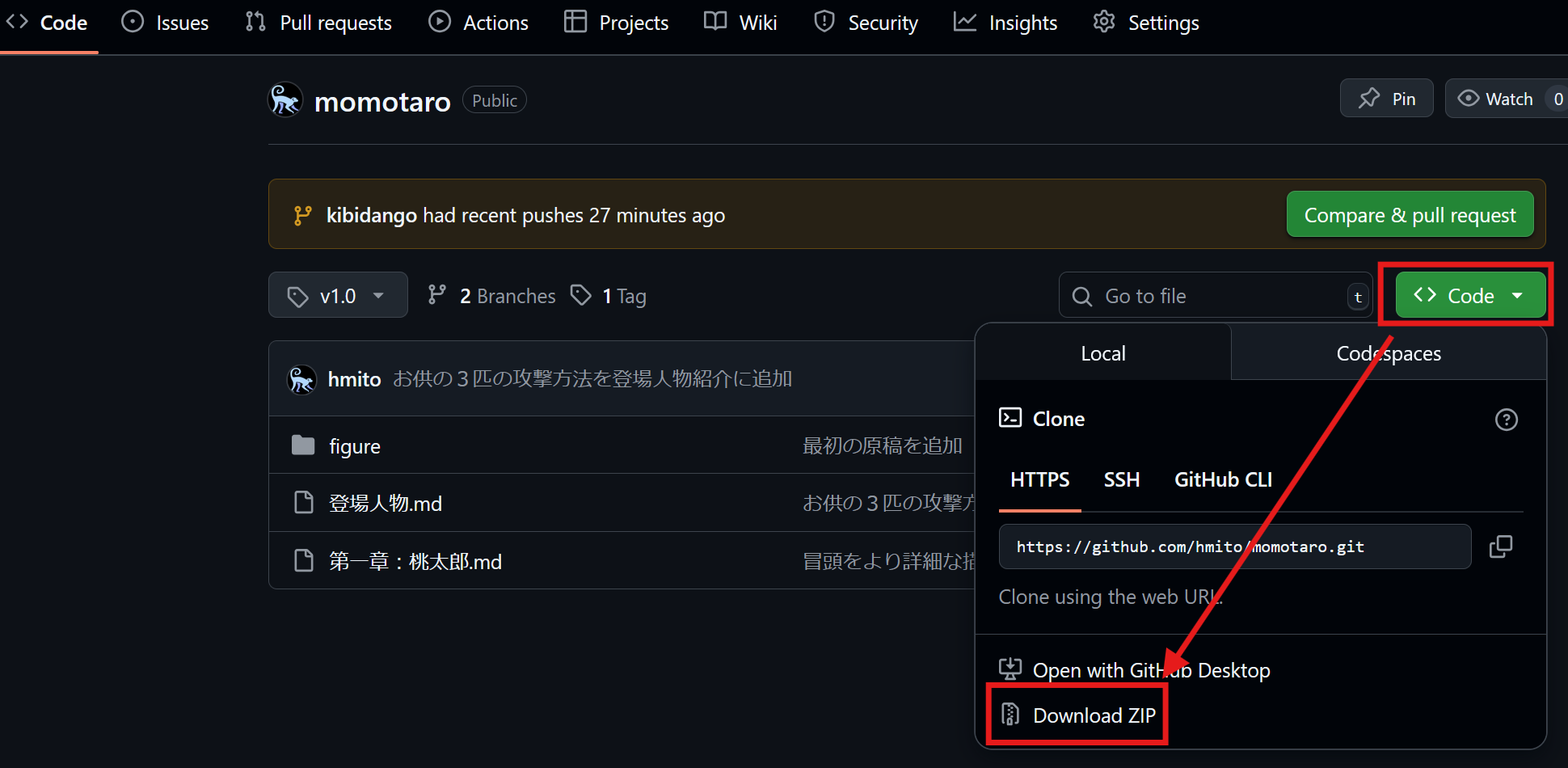This screenshot has height=768, width=1568.
Task: Click the tag icon beside 1 Tag
Action: click(x=580, y=295)
